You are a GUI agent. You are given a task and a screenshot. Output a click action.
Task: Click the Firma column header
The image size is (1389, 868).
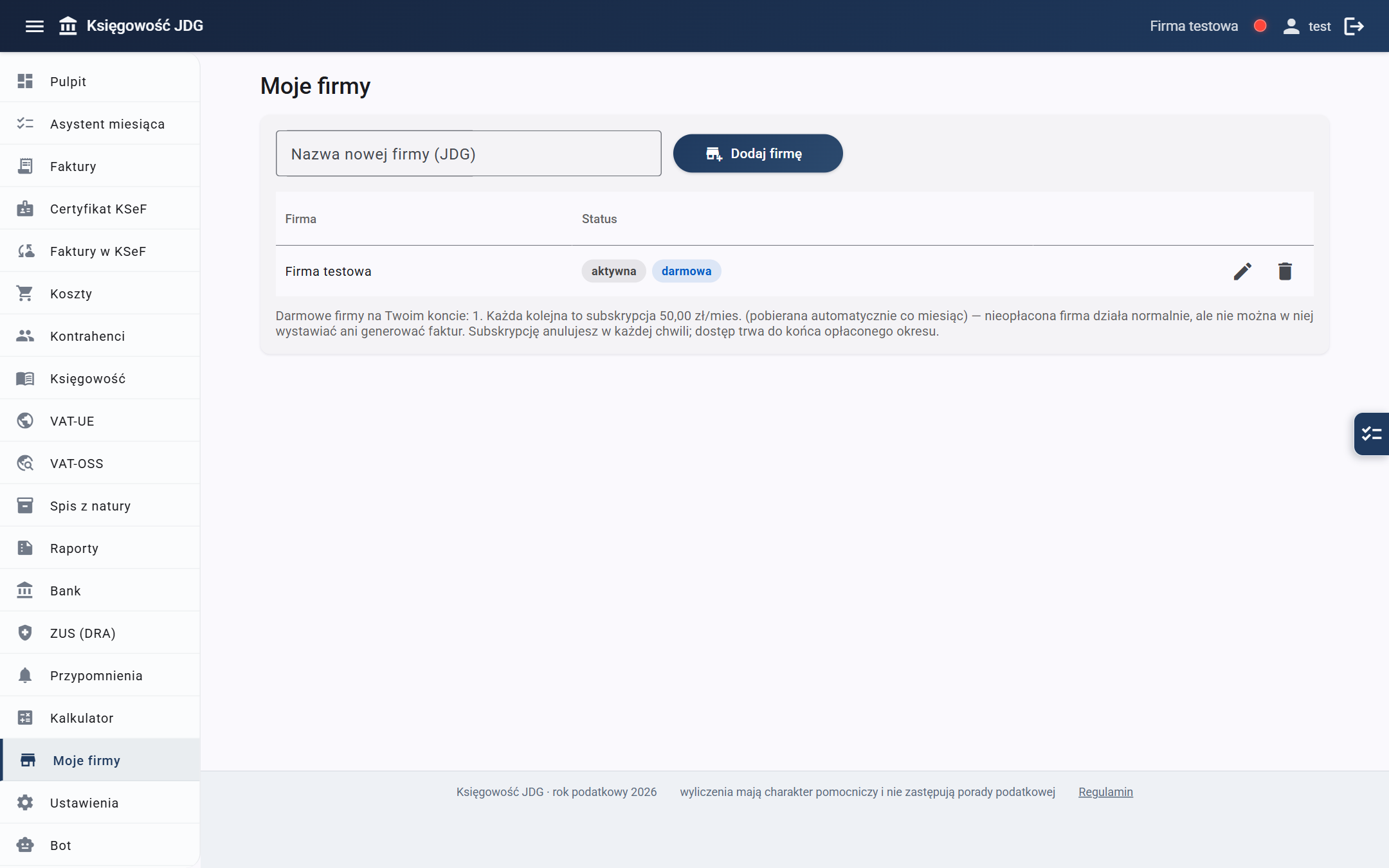[300, 219]
